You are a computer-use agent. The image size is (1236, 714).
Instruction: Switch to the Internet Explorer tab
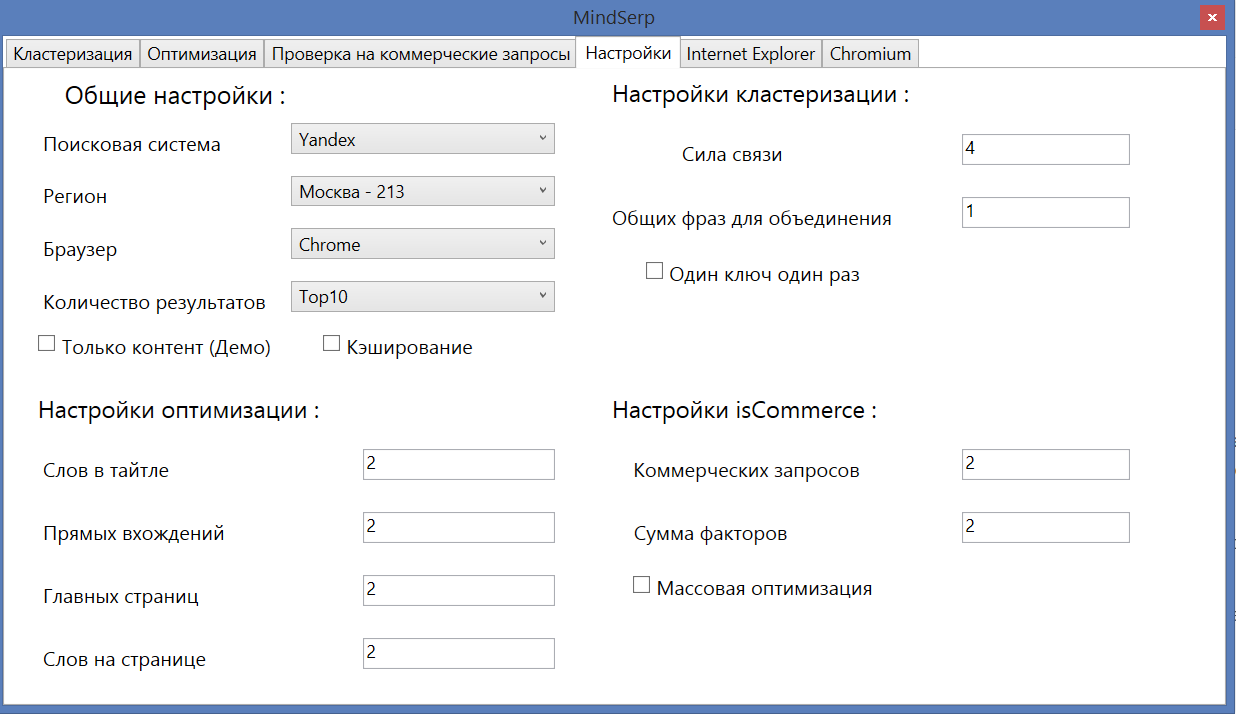point(750,54)
